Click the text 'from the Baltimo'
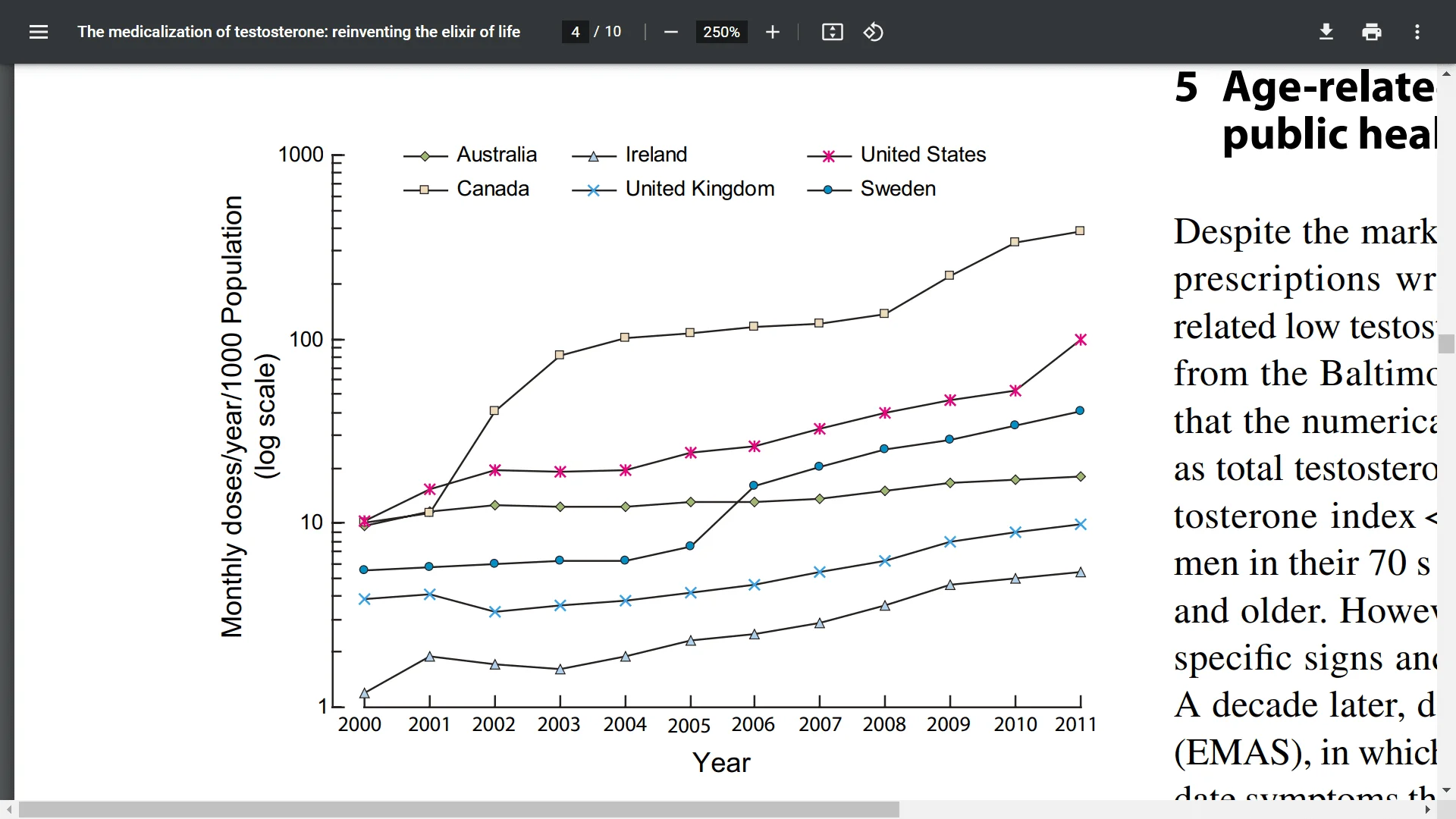Screen dimensions: 1456x819 pyautogui.click(x=1305, y=373)
